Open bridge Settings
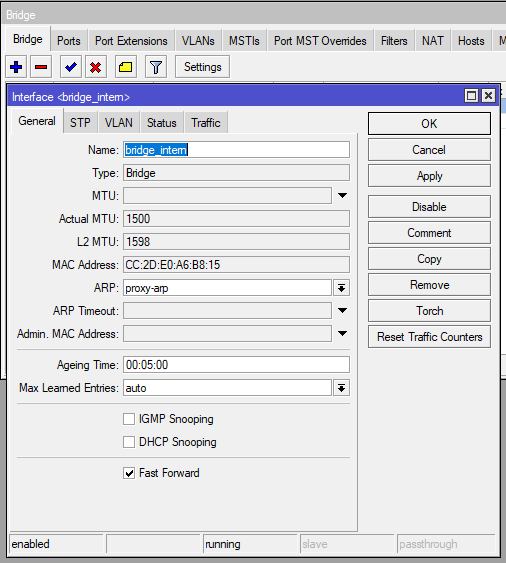The height and width of the screenshot is (563, 506). click(x=203, y=67)
